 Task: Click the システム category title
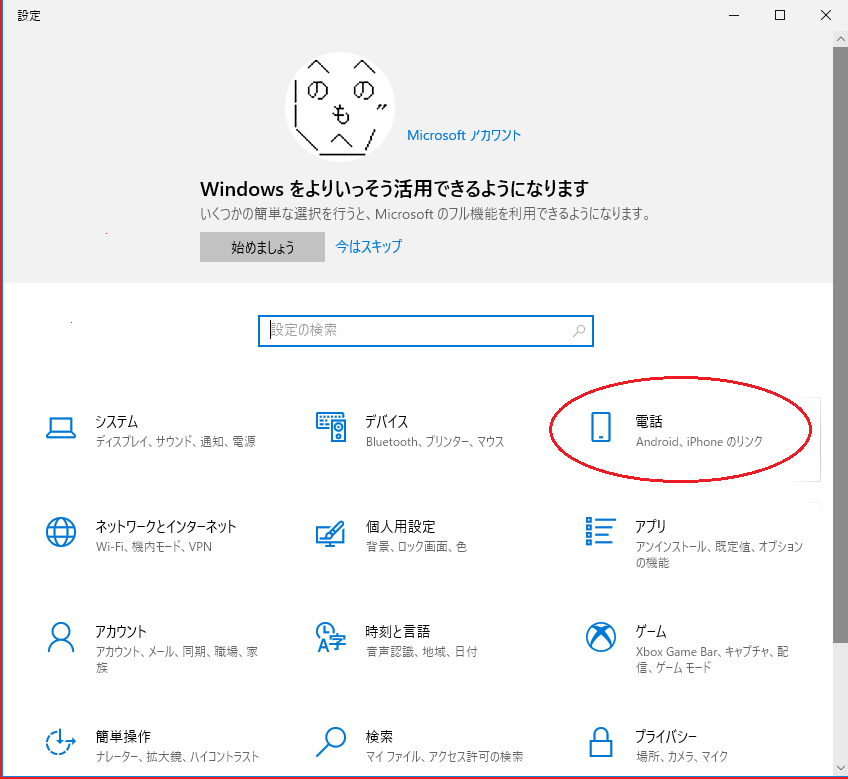point(116,421)
